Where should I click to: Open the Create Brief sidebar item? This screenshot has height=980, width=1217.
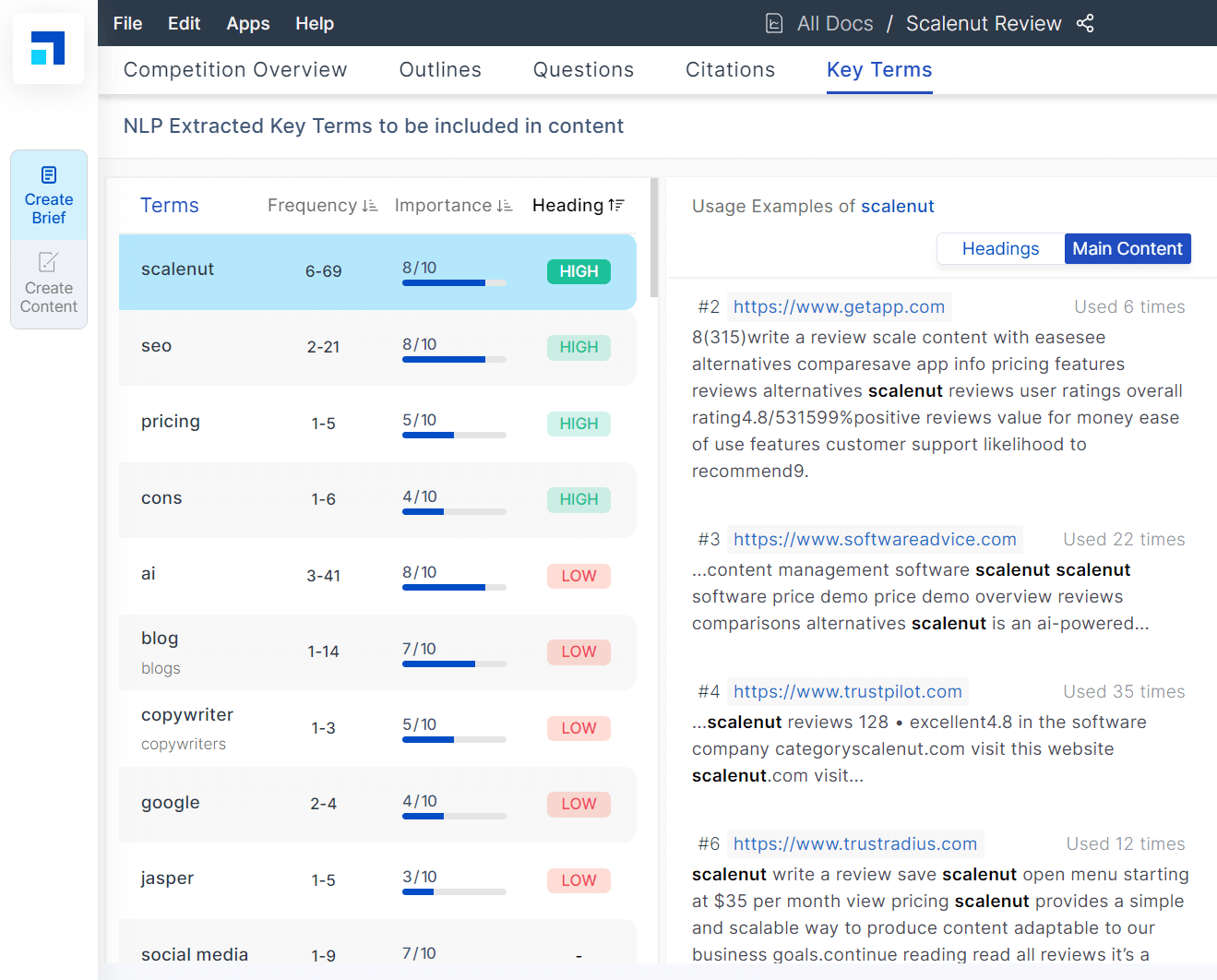49,196
